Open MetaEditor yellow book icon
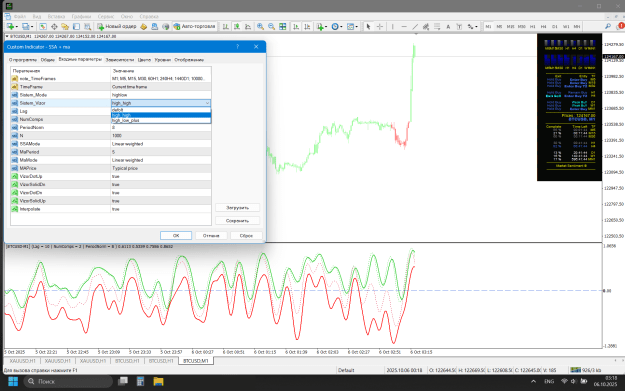 point(143,26)
